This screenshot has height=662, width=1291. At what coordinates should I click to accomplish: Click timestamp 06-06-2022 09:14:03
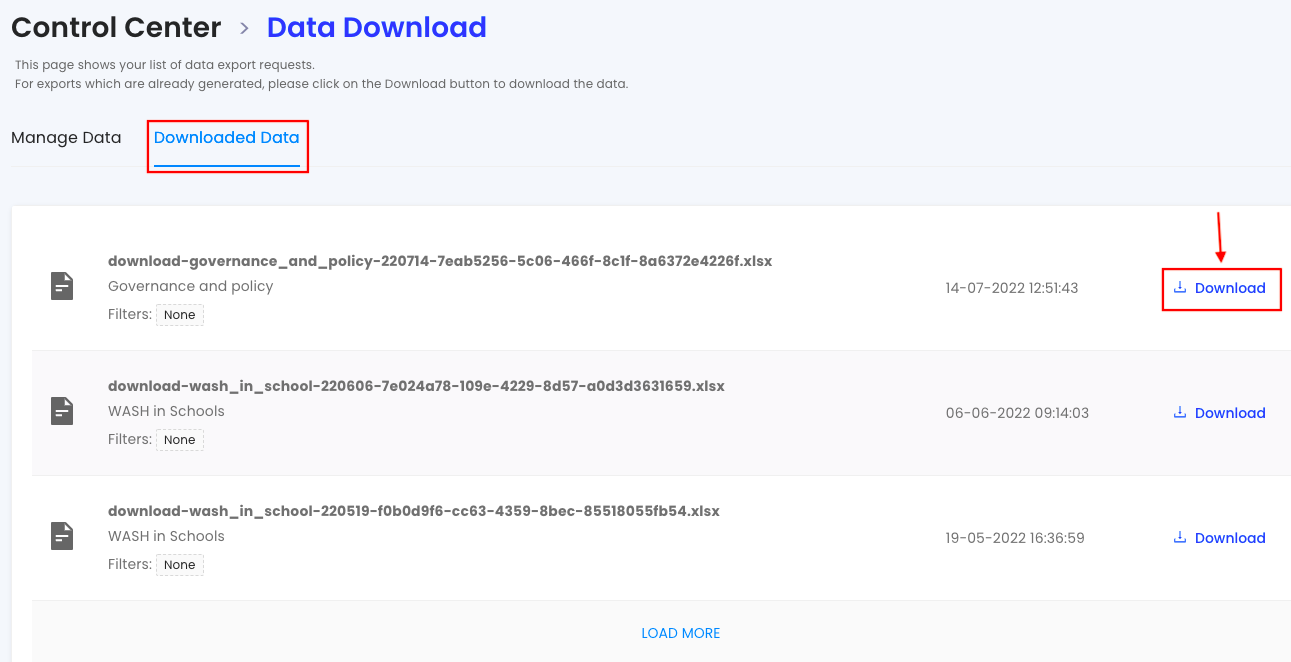[x=1017, y=413]
